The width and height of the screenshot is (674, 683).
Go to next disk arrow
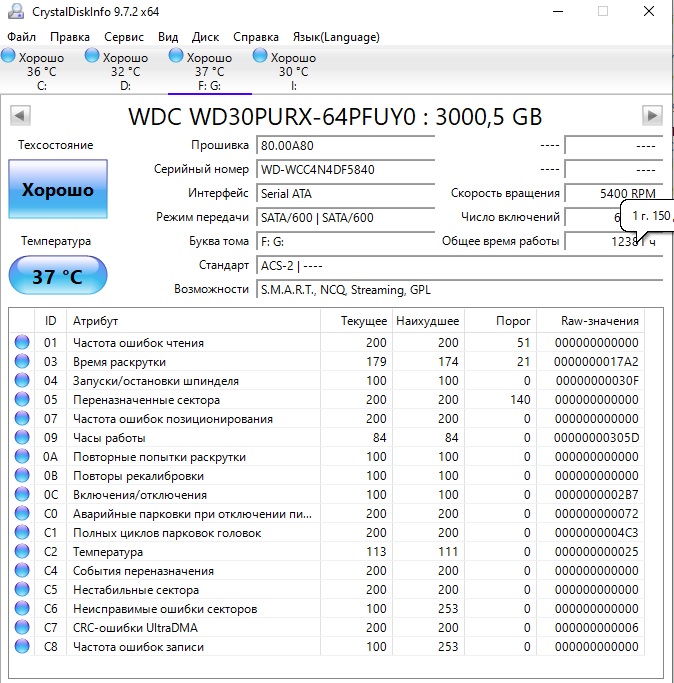click(x=652, y=115)
